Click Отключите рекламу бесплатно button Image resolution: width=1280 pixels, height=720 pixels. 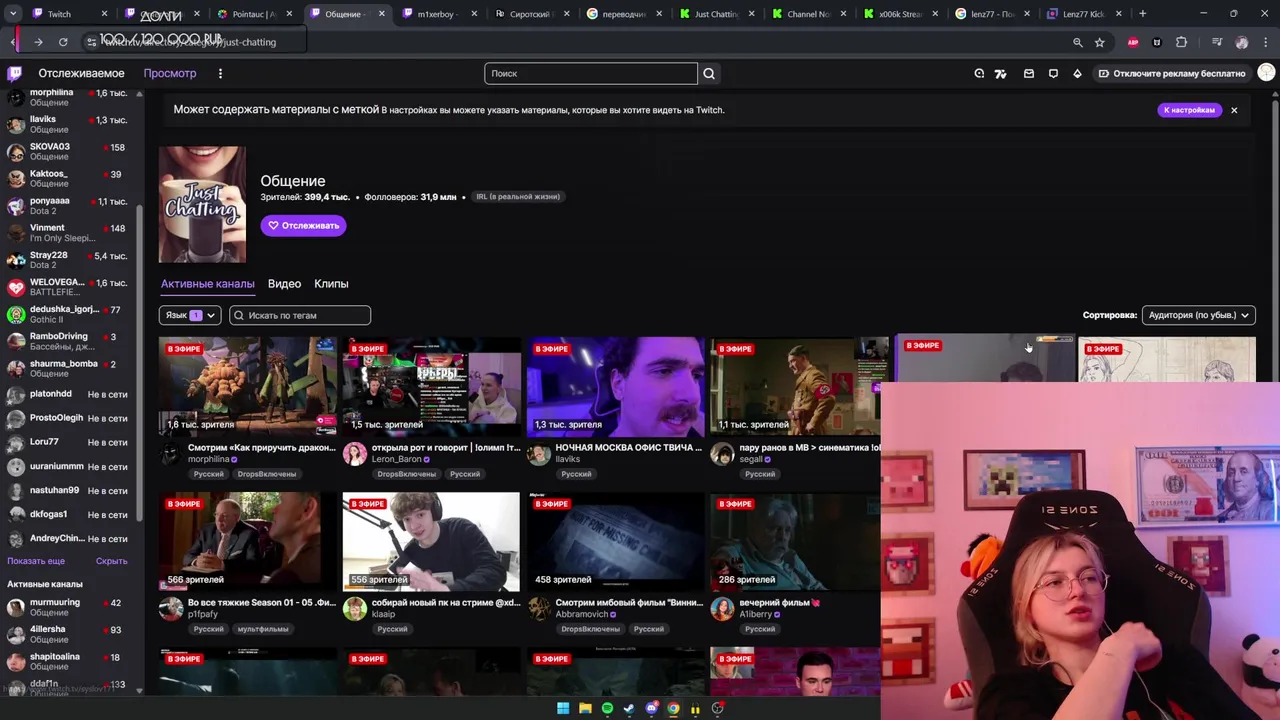(1172, 73)
